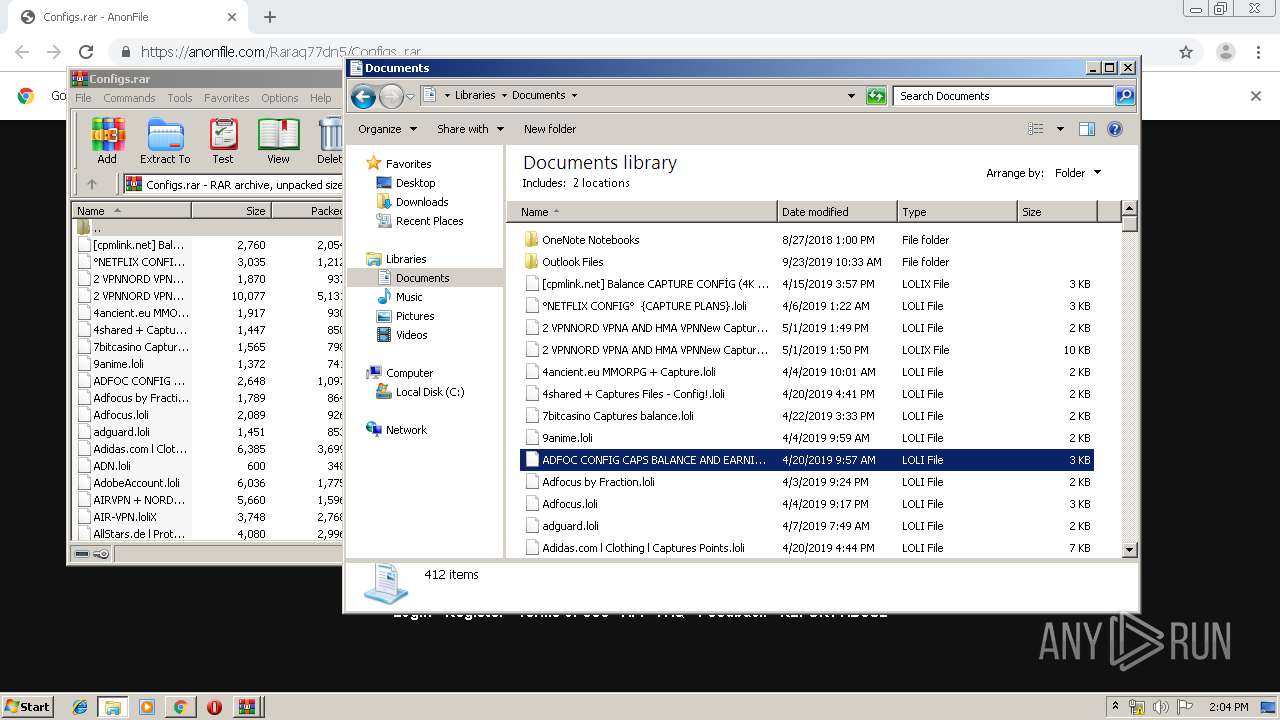Sort Documents by Type column
This screenshot has height=720, width=1280.
[x=957, y=212]
